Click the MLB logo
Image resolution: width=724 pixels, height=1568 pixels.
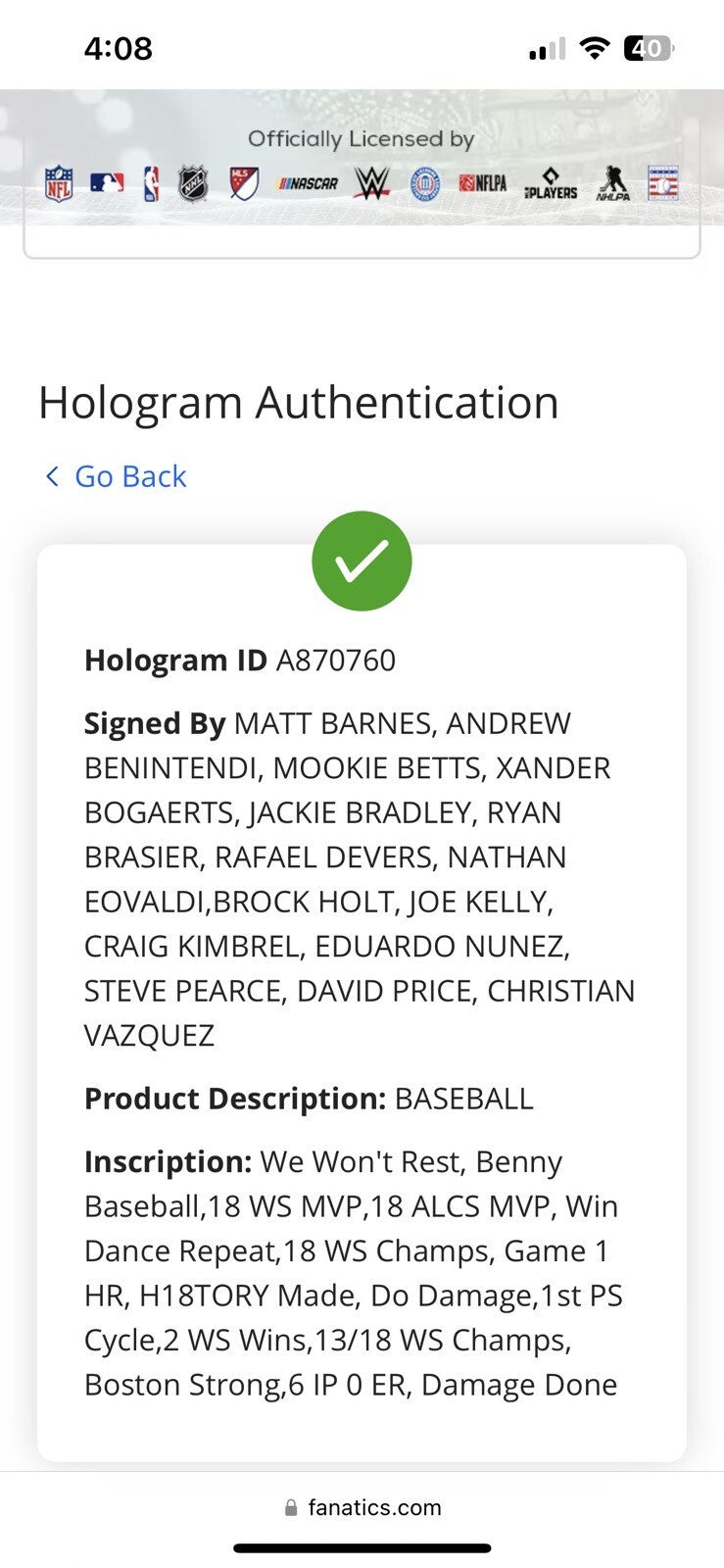[x=107, y=182]
